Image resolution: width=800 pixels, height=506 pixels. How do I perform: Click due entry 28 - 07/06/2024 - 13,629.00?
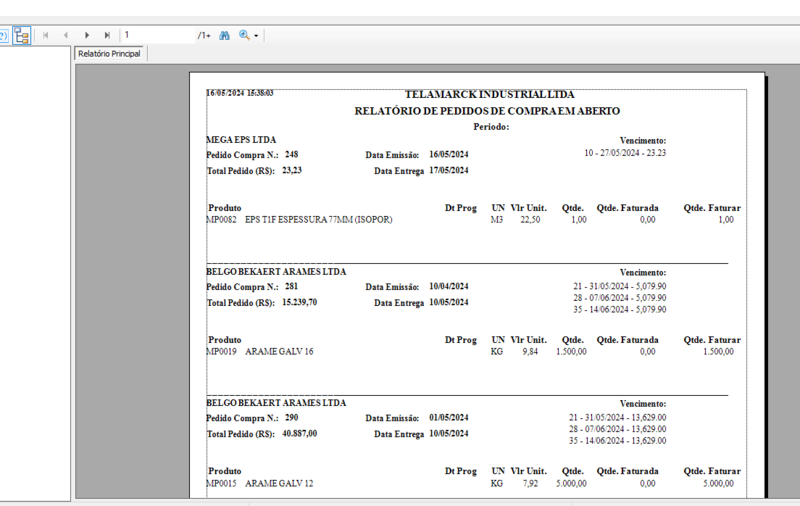[617, 429]
